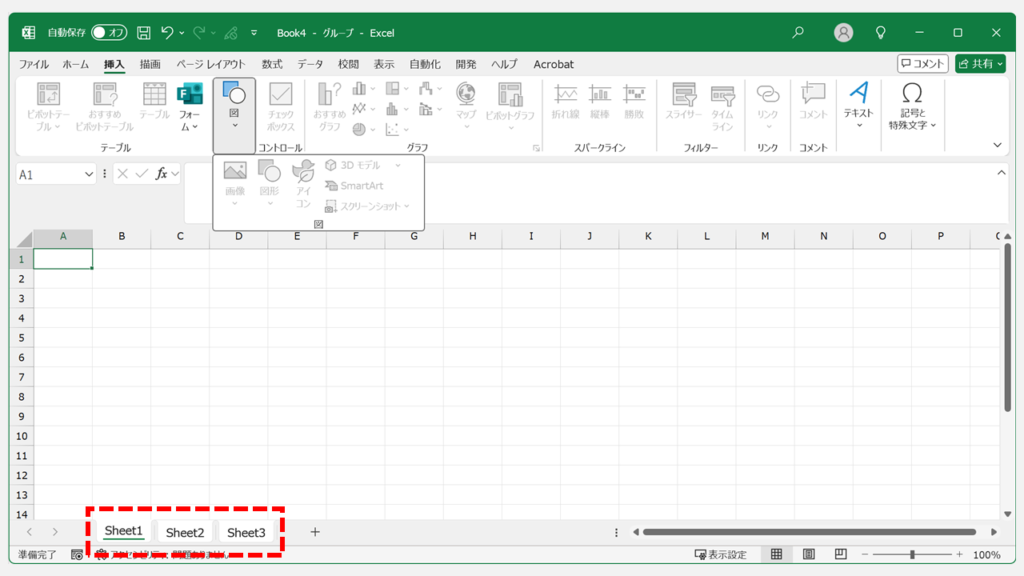Switch to the ホーム ribbon tab
The height and width of the screenshot is (576, 1024).
point(76,64)
